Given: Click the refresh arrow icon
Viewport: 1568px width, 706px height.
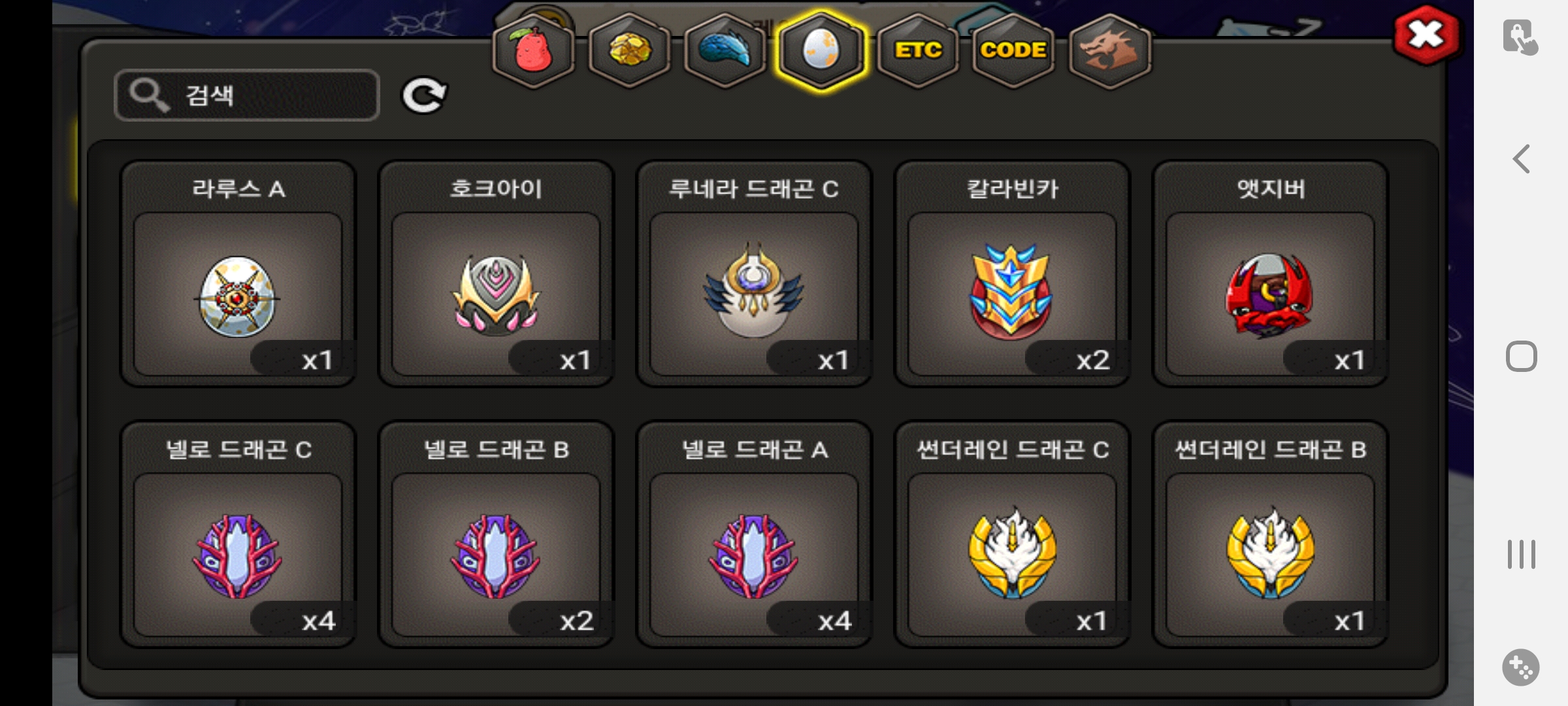Looking at the screenshot, I should click(424, 96).
